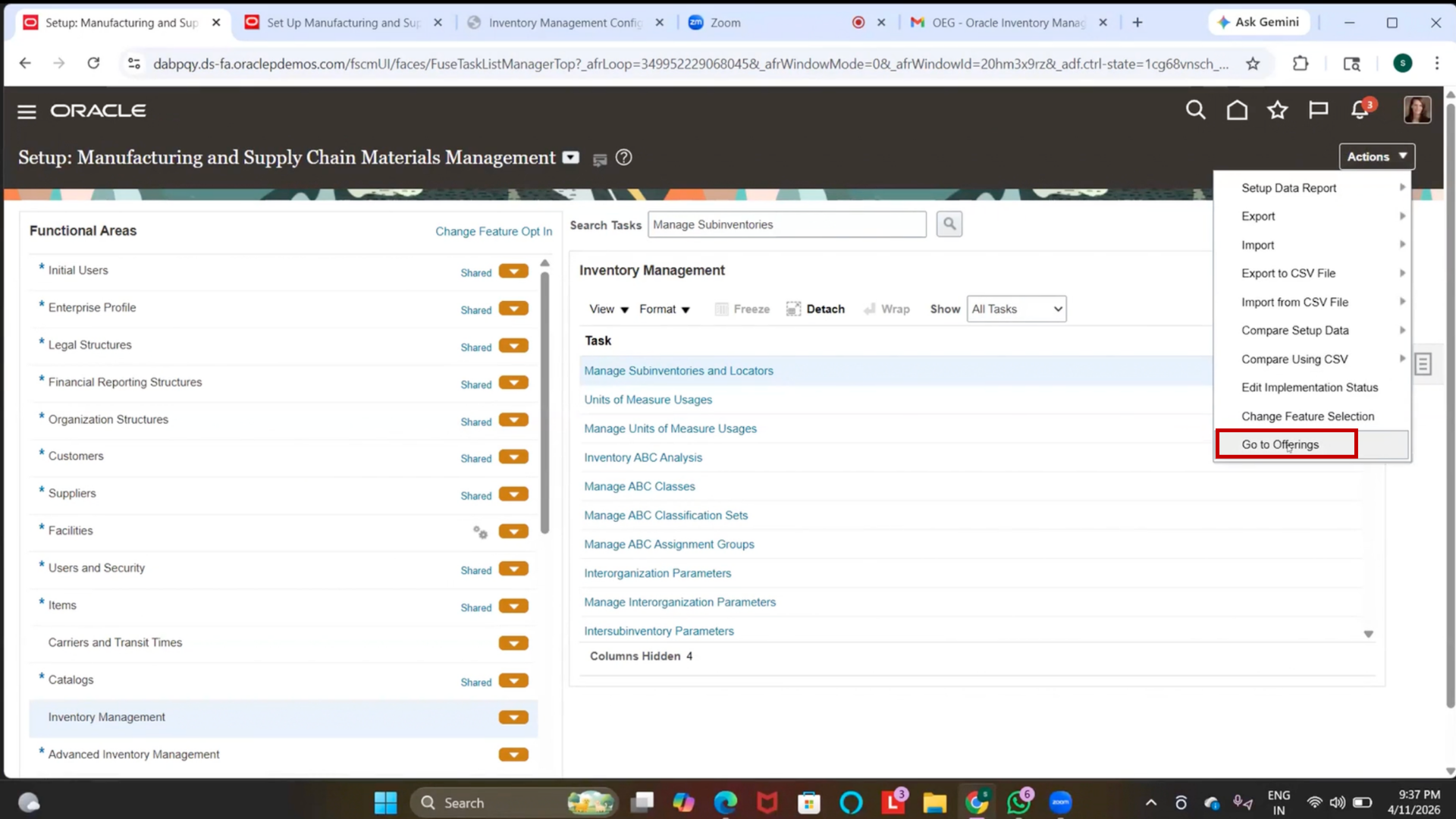The width and height of the screenshot is (1456, 819).
Task: Expand Initial Users row dropdown arrow
Action: [x=513, y=271]
